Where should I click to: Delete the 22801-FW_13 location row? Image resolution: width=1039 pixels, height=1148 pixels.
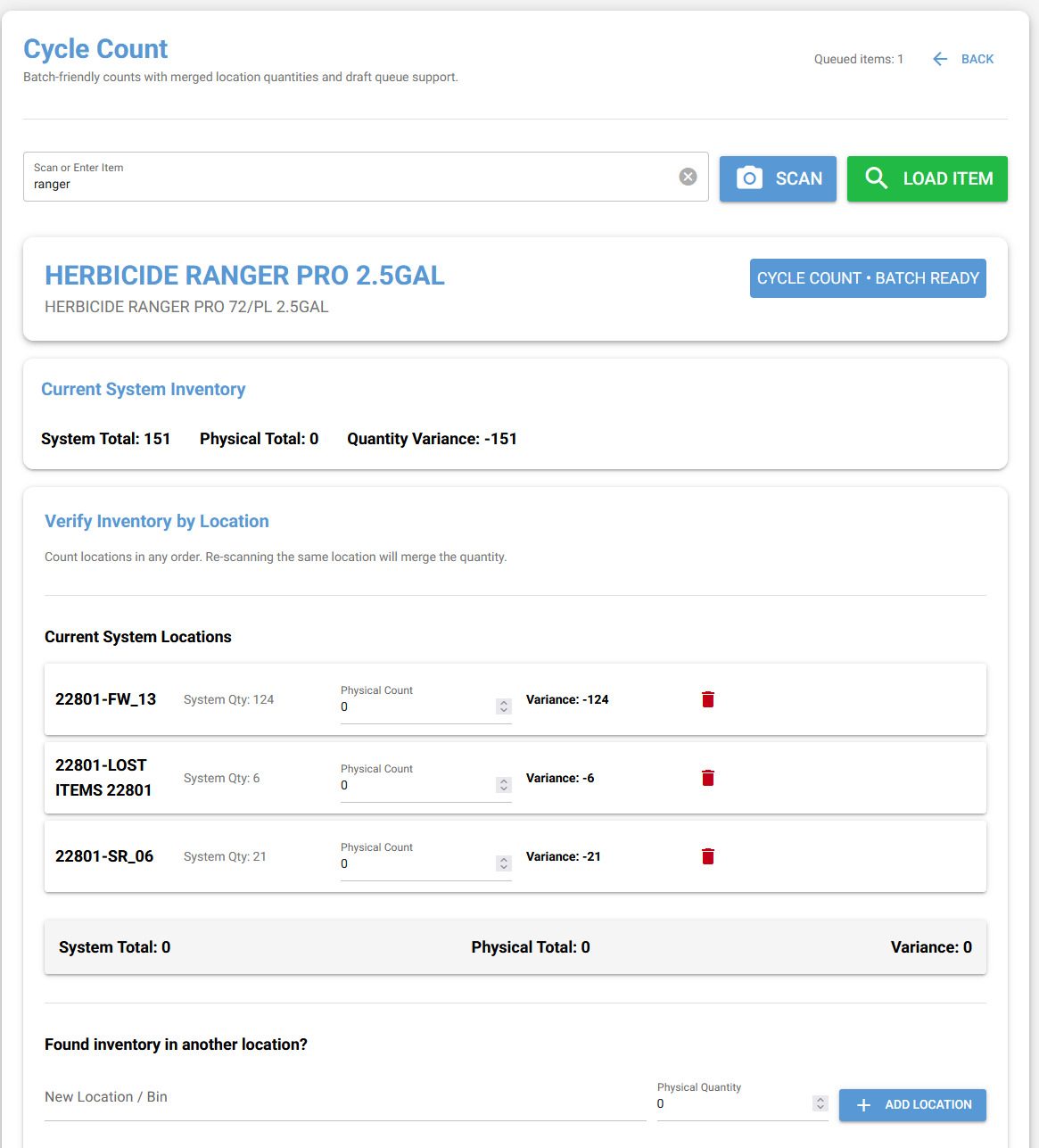pyautogui.click(x=708, y=699)
